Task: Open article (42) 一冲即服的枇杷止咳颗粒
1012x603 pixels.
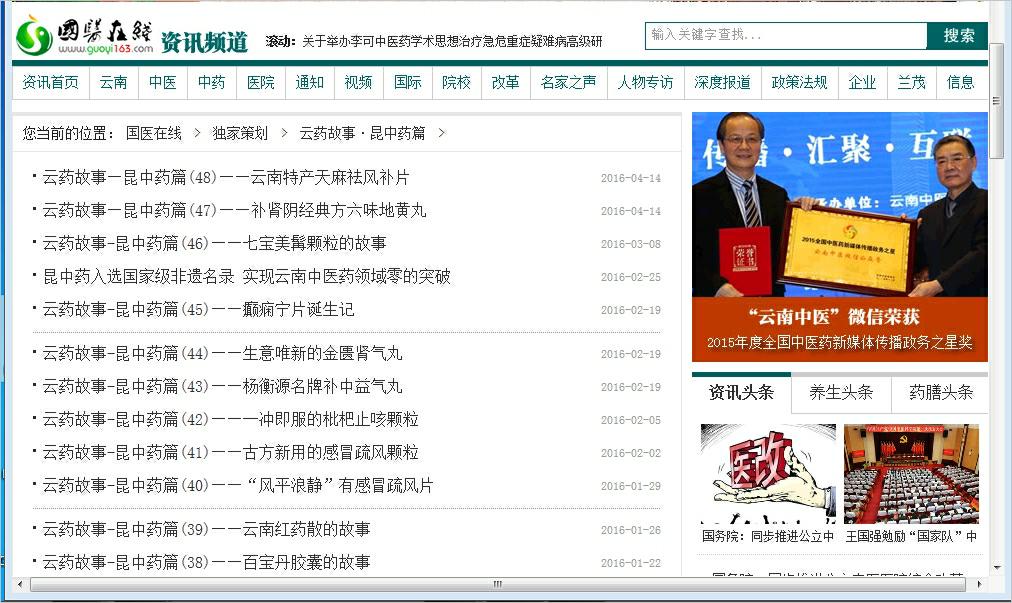Action: (x=230, y=419)
